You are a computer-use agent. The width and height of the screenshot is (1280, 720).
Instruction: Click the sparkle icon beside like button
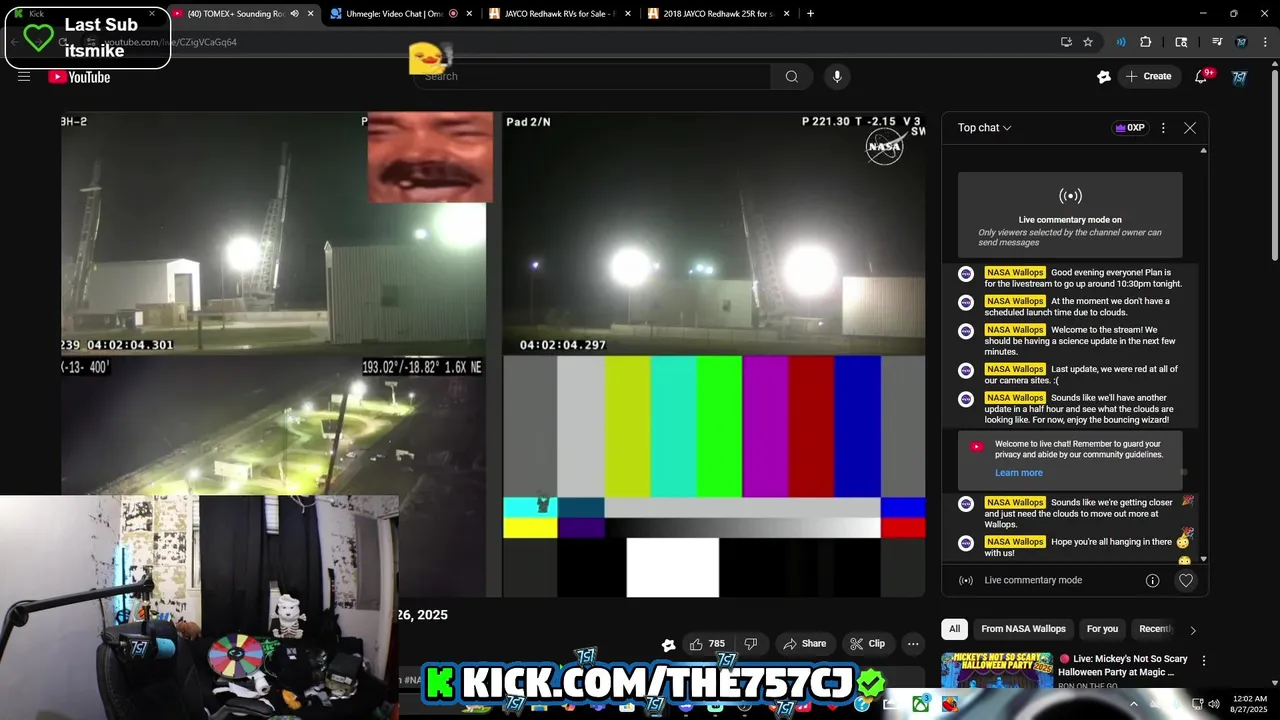(x=668, y=645)
